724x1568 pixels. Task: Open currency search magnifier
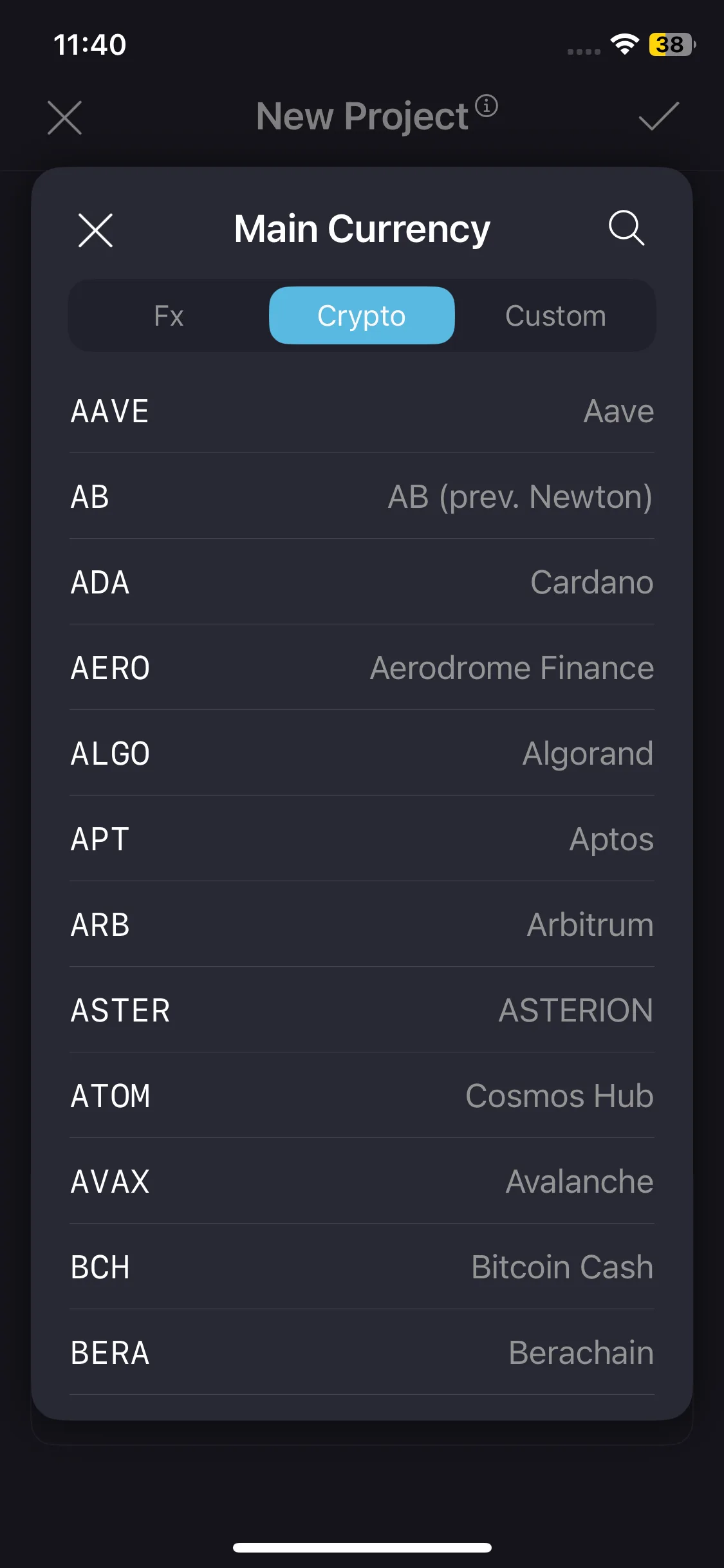click(x=626, y=228)
